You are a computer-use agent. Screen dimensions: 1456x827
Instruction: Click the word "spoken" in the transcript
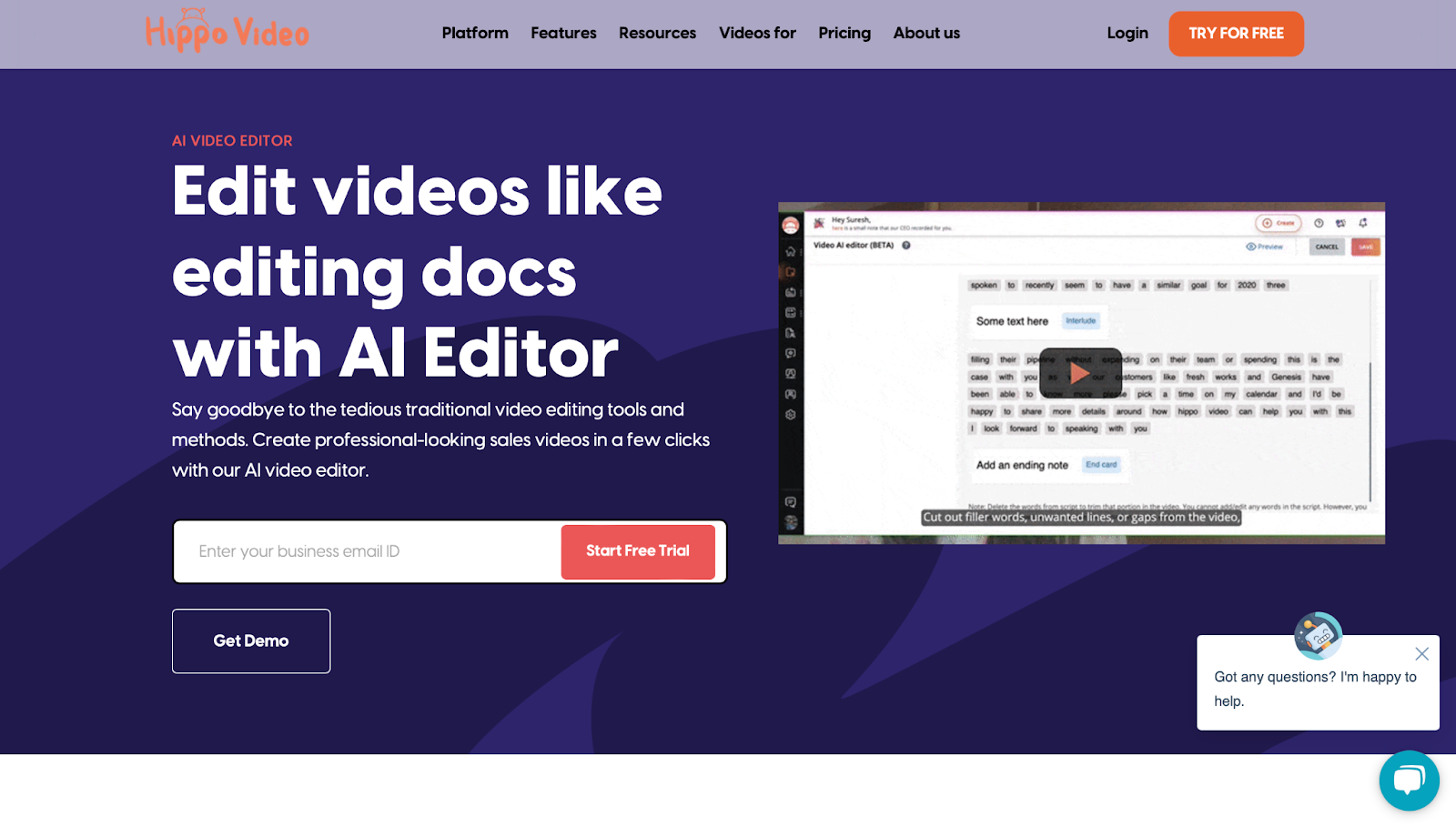point(984,285)
